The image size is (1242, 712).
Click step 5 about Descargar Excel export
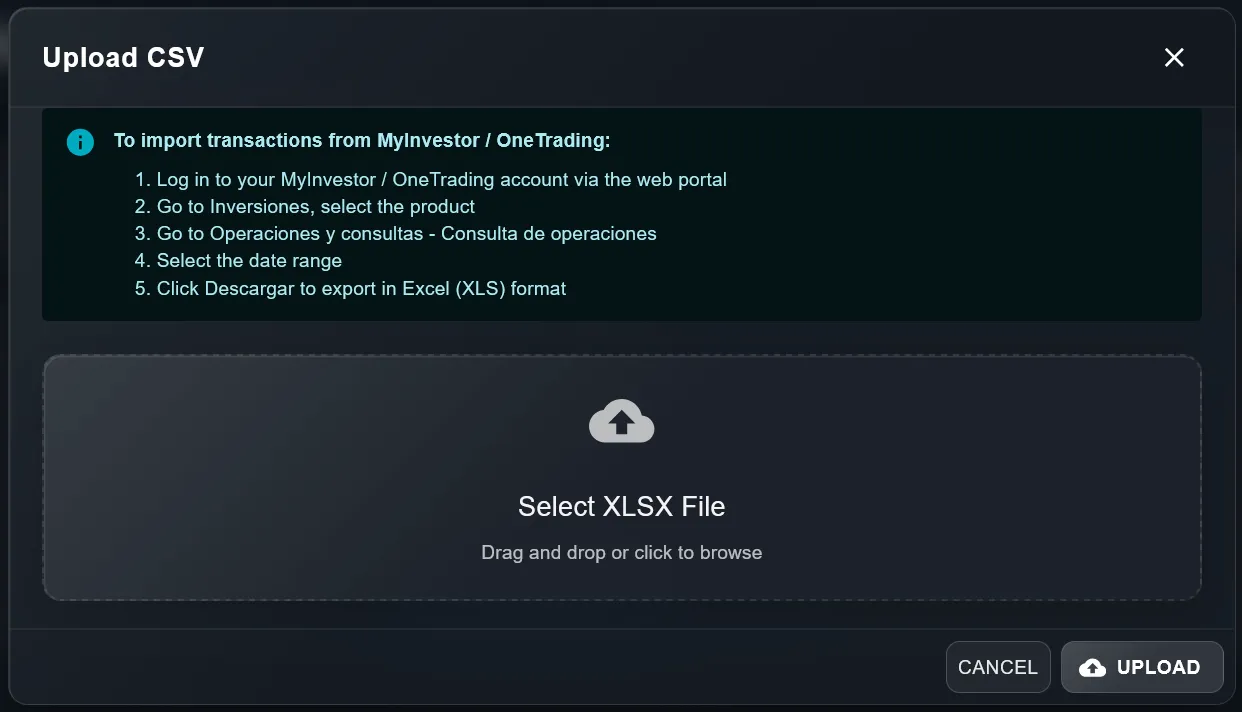tap(361, 288)
